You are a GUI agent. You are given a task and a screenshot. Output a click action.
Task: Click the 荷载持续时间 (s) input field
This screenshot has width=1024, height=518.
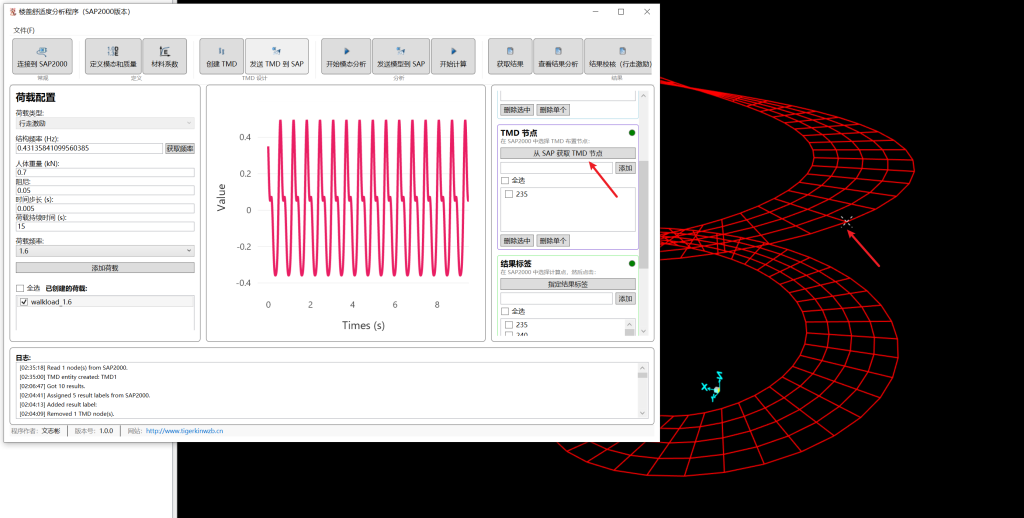coord(105,227)
